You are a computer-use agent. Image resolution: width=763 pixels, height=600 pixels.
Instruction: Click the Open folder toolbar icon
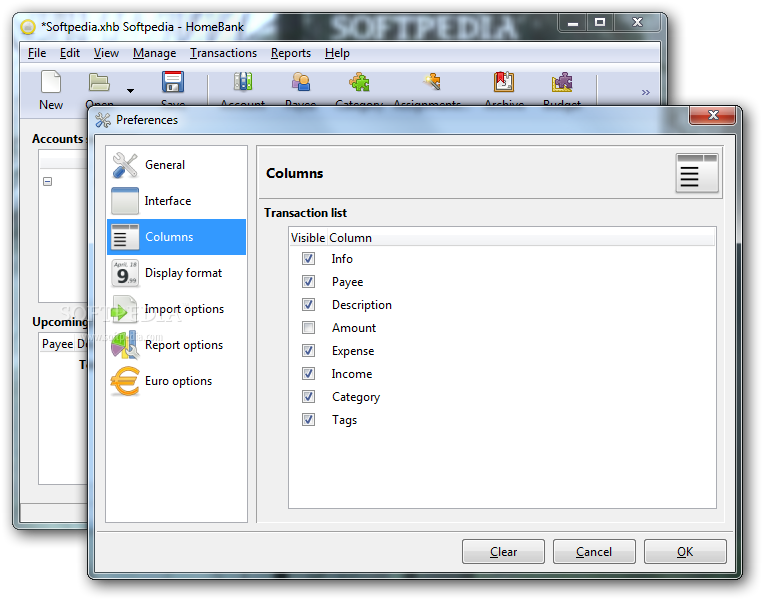click(99, 82)
